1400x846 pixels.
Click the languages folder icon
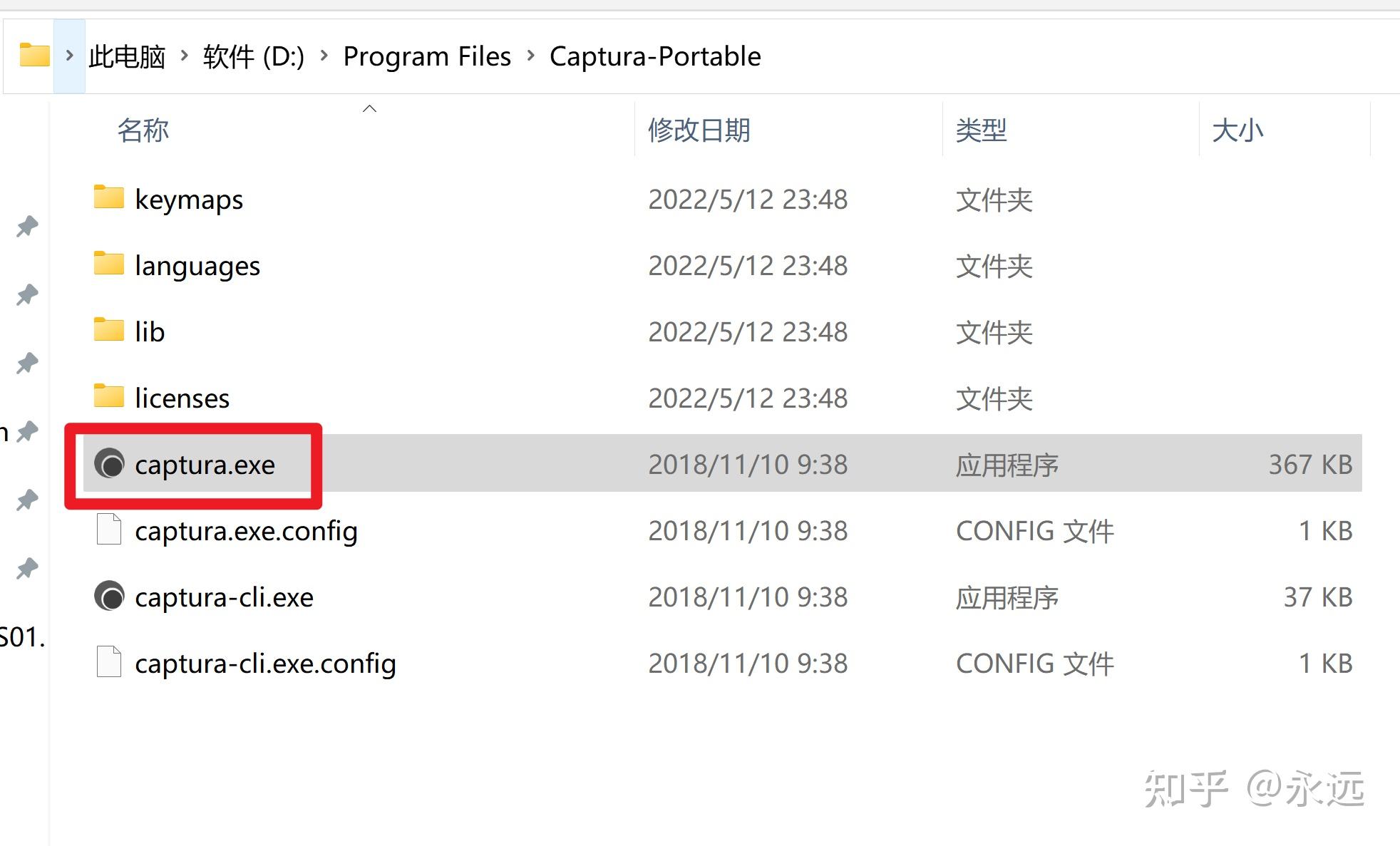pyautogui.click(x=109, y=264)
